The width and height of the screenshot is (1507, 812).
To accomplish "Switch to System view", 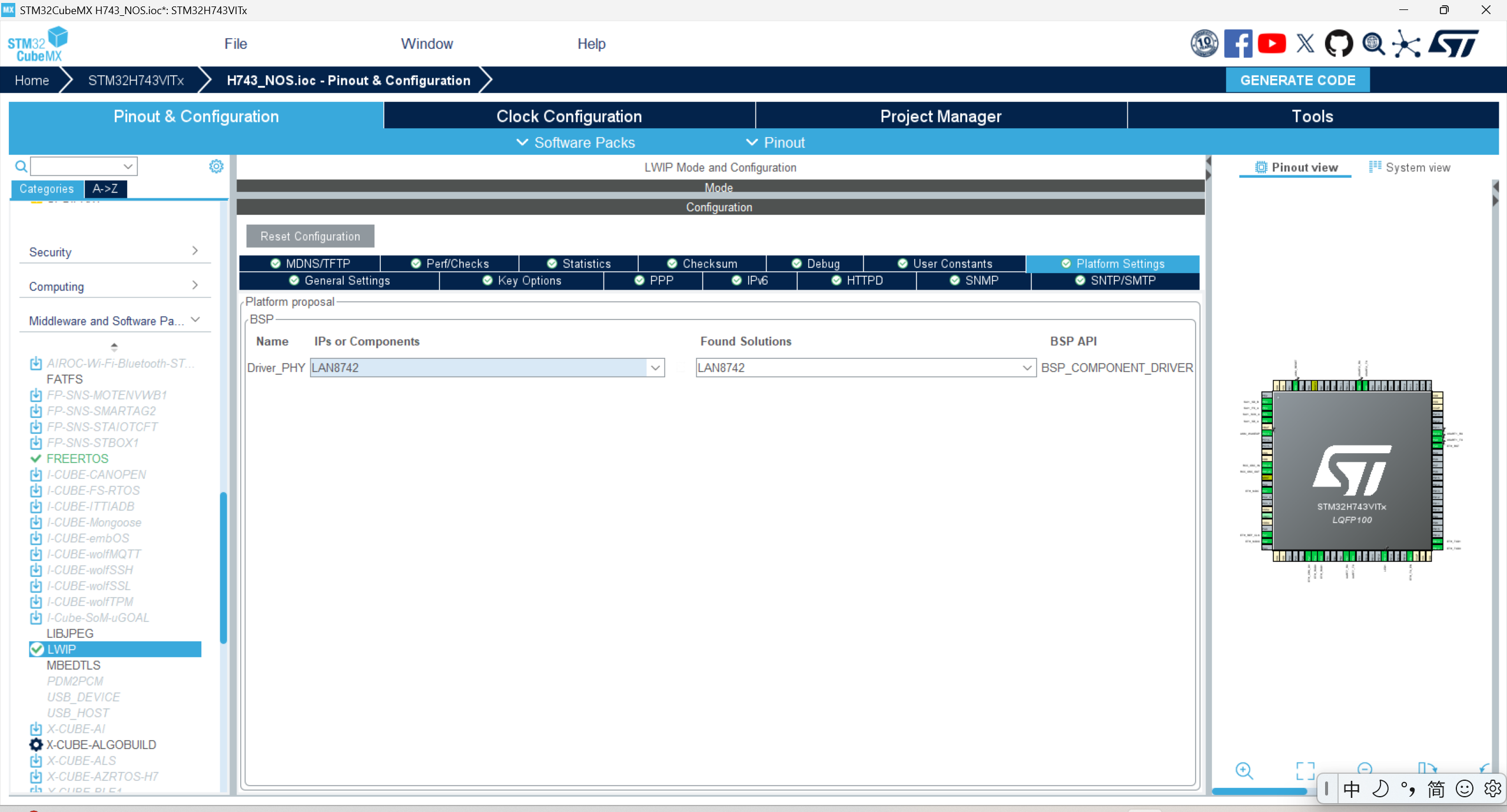I will point(1409,167).
